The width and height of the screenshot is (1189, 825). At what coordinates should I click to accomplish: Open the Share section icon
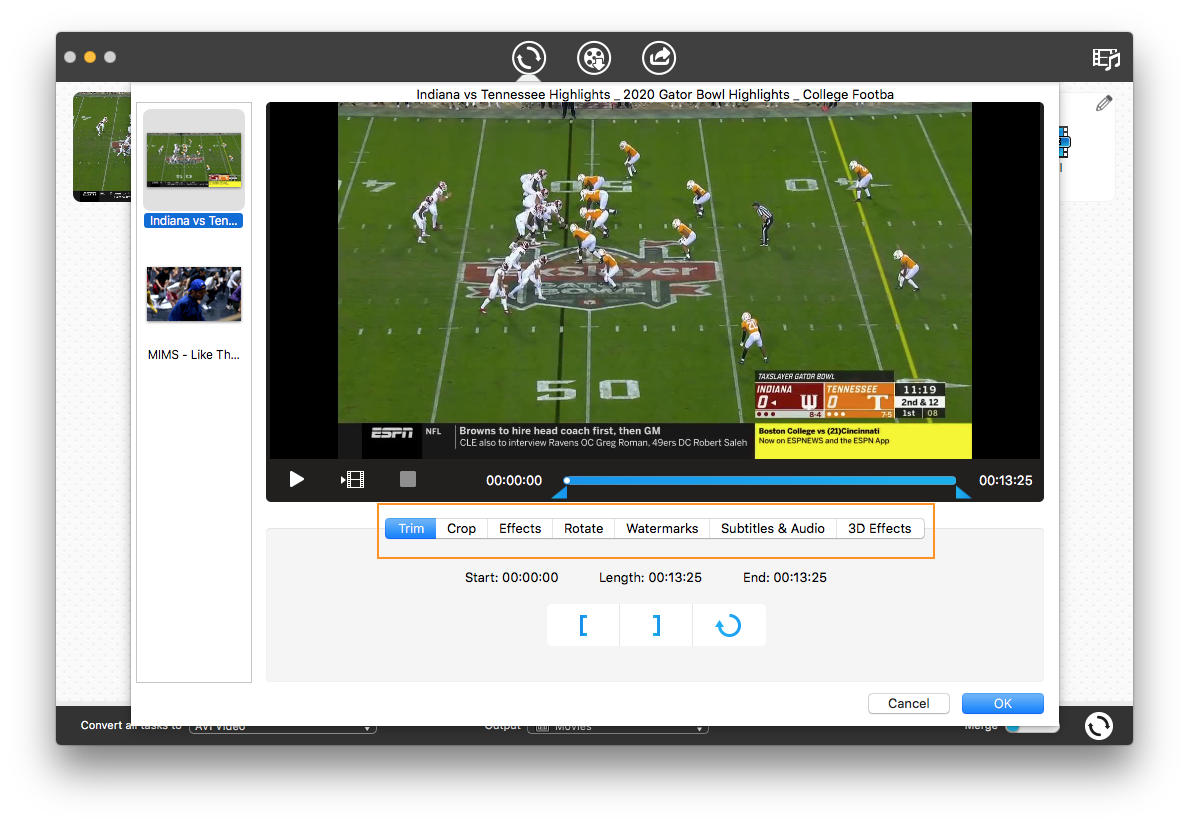[659, 58]
